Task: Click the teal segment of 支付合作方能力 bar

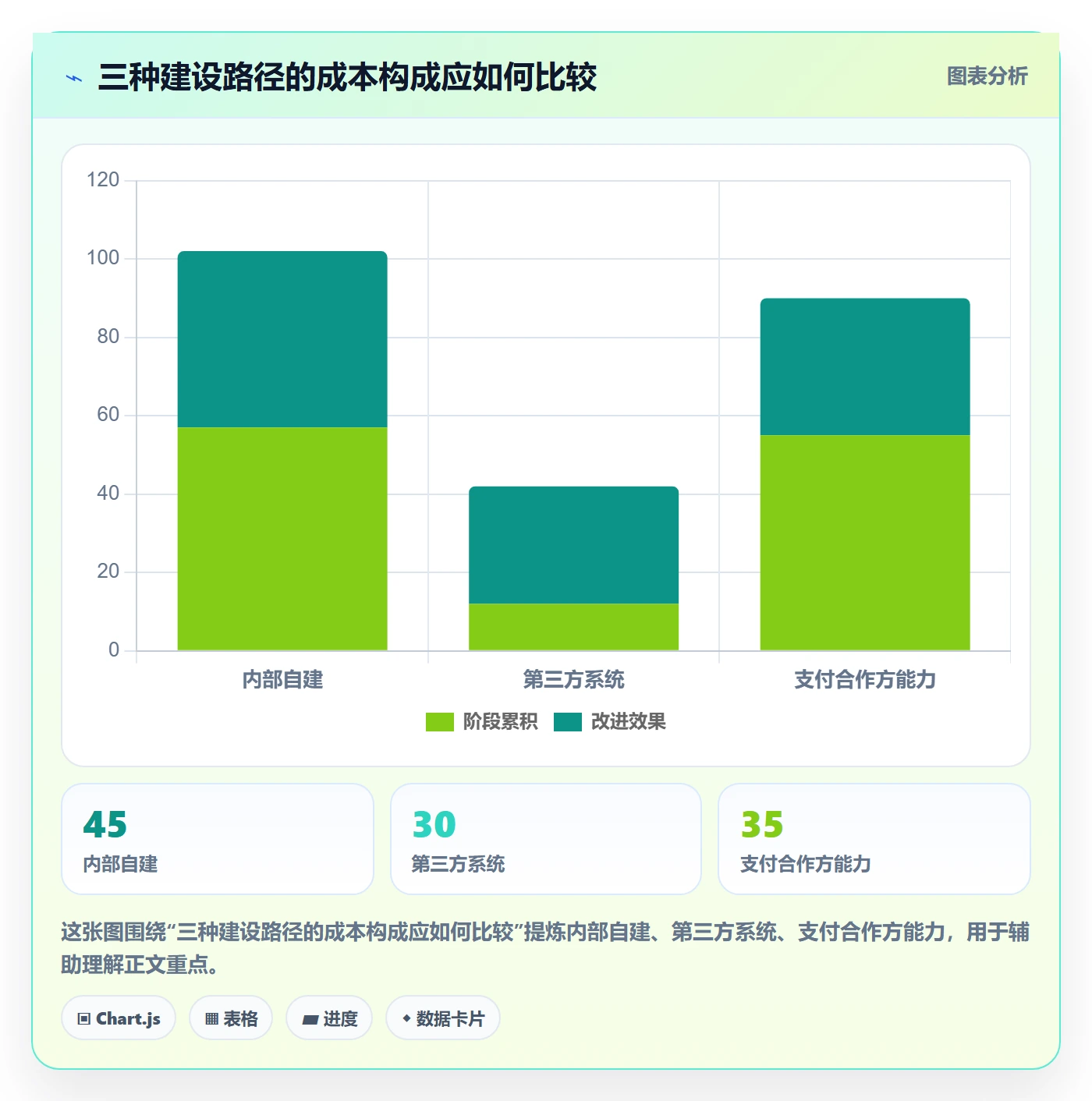Action: coord(865,366)
